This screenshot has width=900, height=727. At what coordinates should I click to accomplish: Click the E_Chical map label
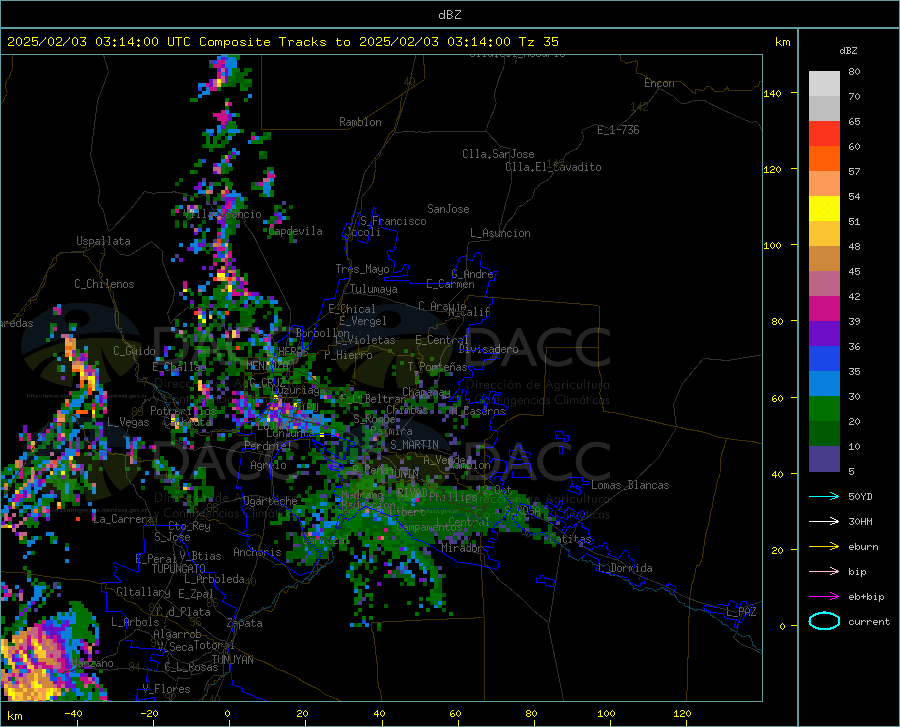352,309
